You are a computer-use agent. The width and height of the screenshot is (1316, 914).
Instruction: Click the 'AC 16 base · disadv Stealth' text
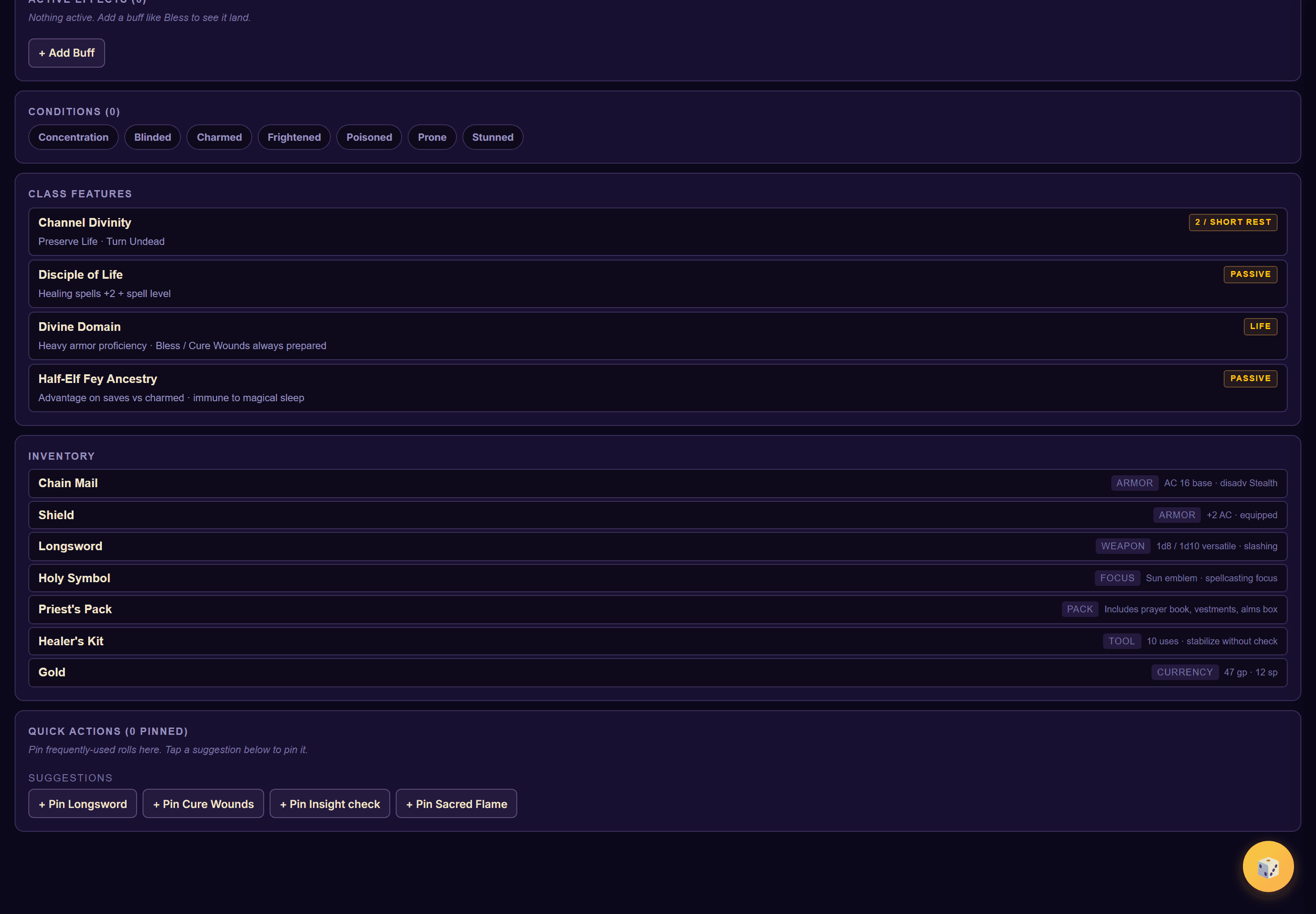pyautogui.click(x=1220, y=484)
